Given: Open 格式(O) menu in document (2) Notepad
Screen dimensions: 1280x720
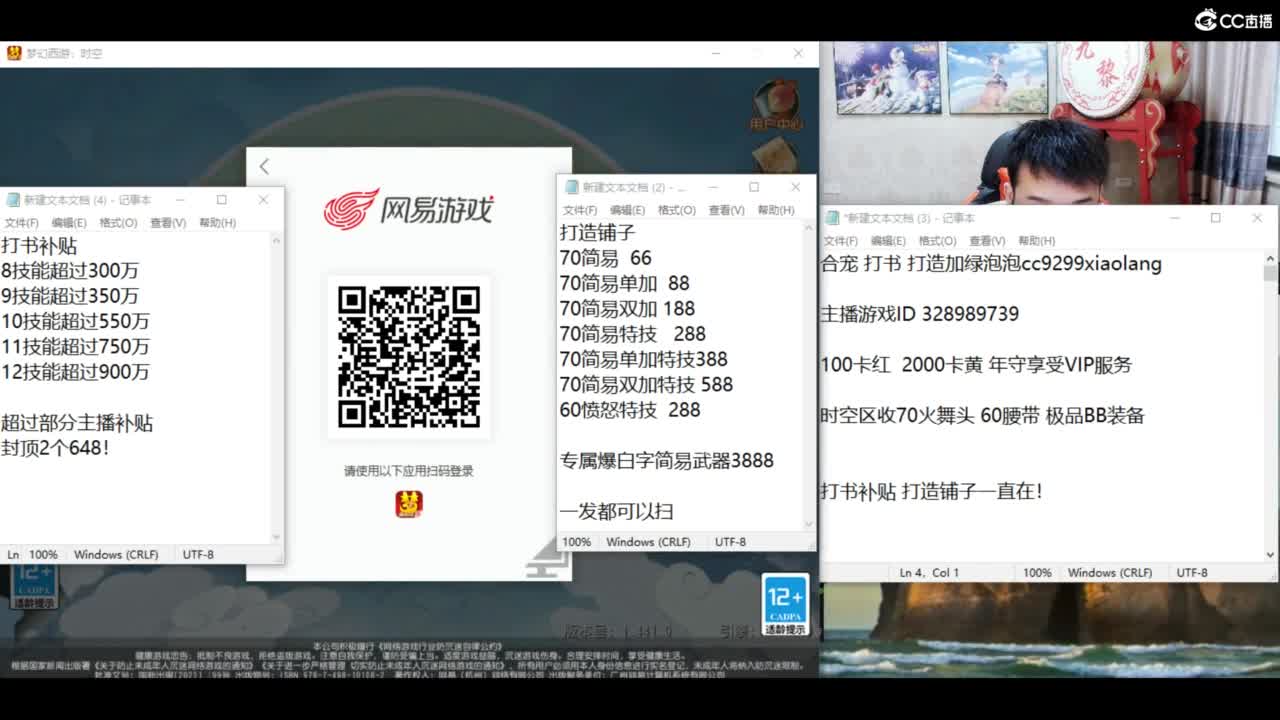Looking at the screenshot, I should point(677,210).
